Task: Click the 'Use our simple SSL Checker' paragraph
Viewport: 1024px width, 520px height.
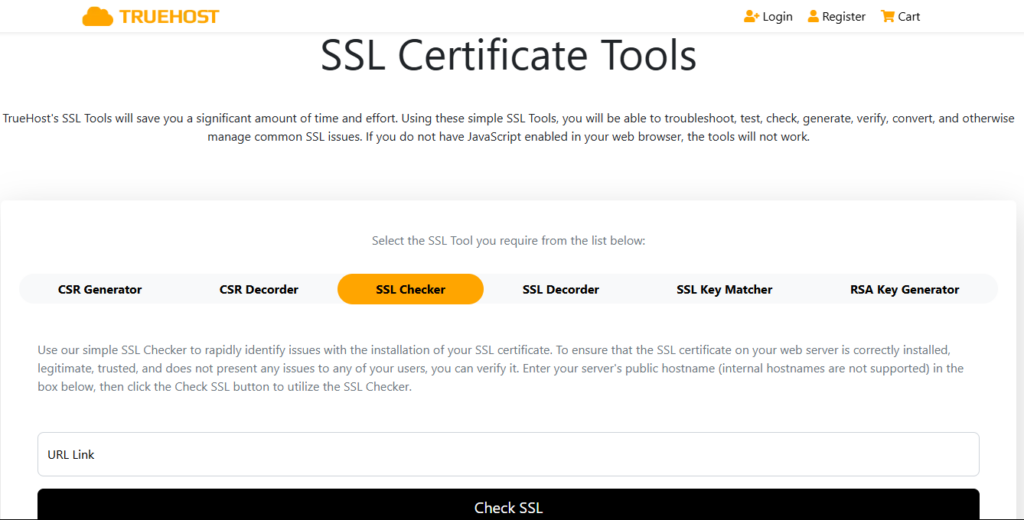Action: pyautogui.click(x=500, y=368)
